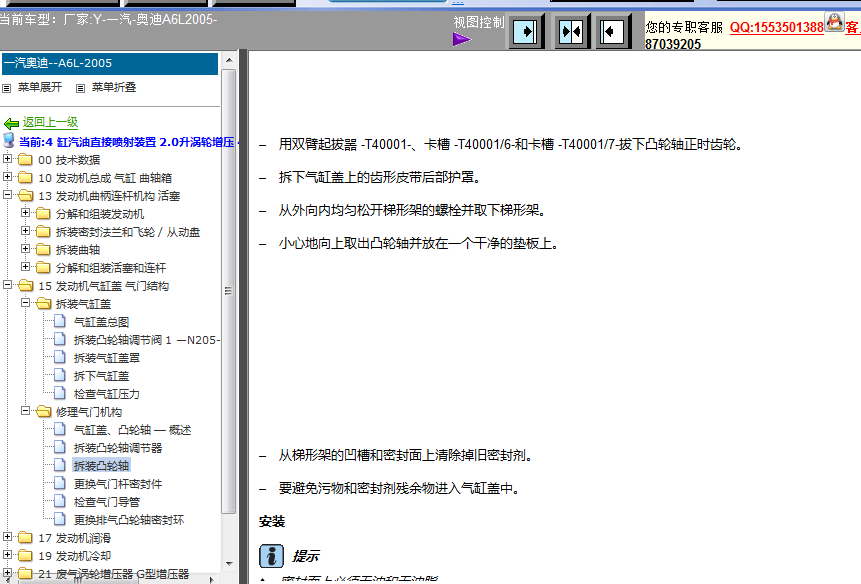This screenshot has width=861, height=584.
Task: Click the folder icon of 拆装曲轴
Action: [43, 250]
